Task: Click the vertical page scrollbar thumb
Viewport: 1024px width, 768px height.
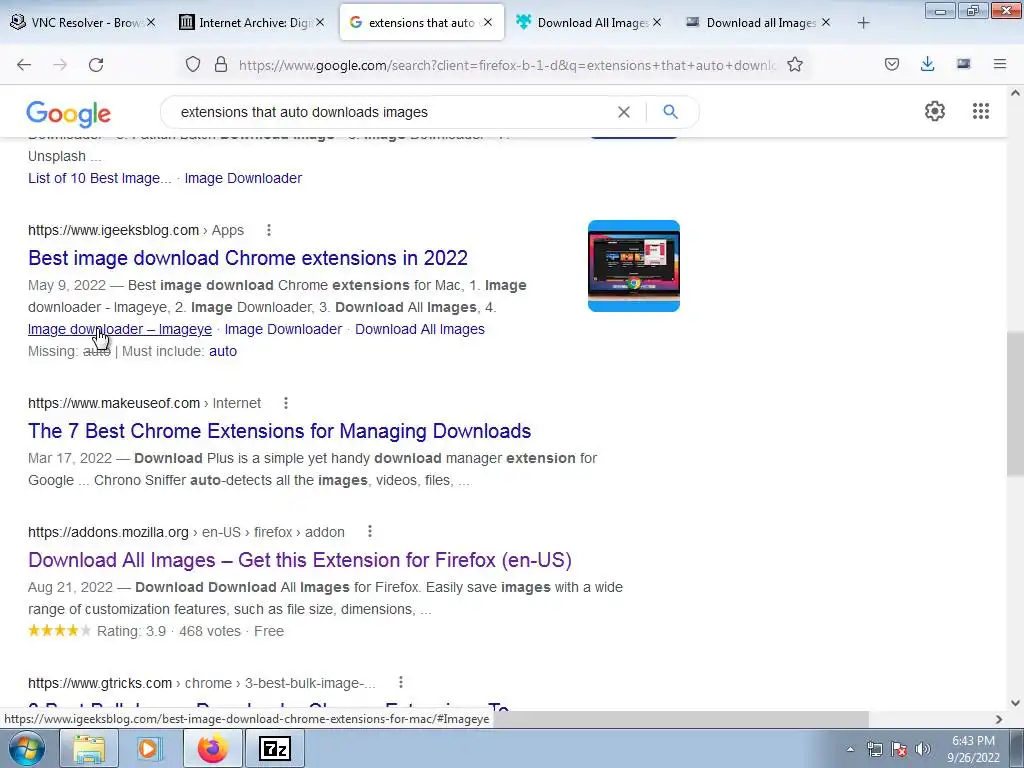Action: (x=1015, y=404)
